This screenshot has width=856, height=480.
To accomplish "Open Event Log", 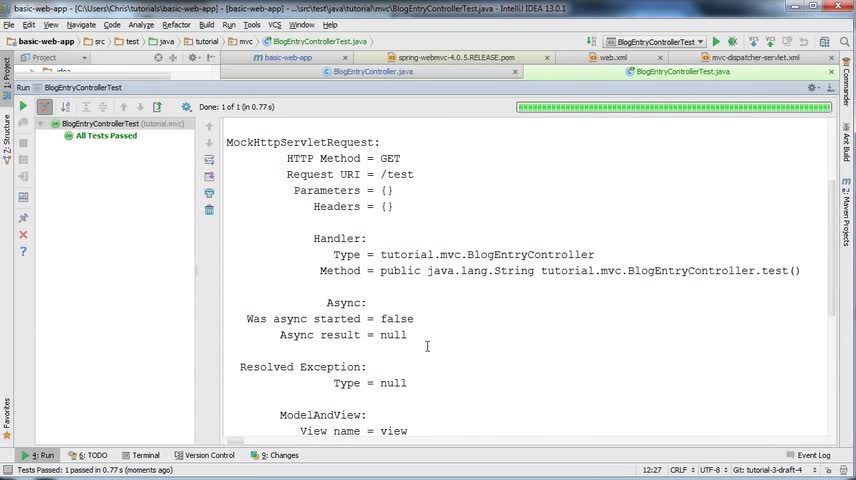I will [x=809, y=455].
